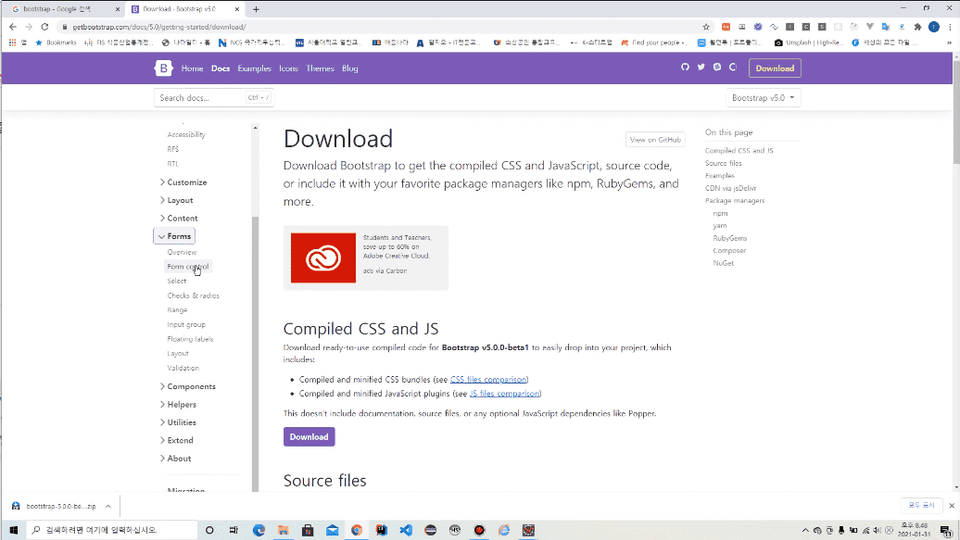Open a new browser tab with plus icon
The image size is (960, 540).
tap(256, 9)
